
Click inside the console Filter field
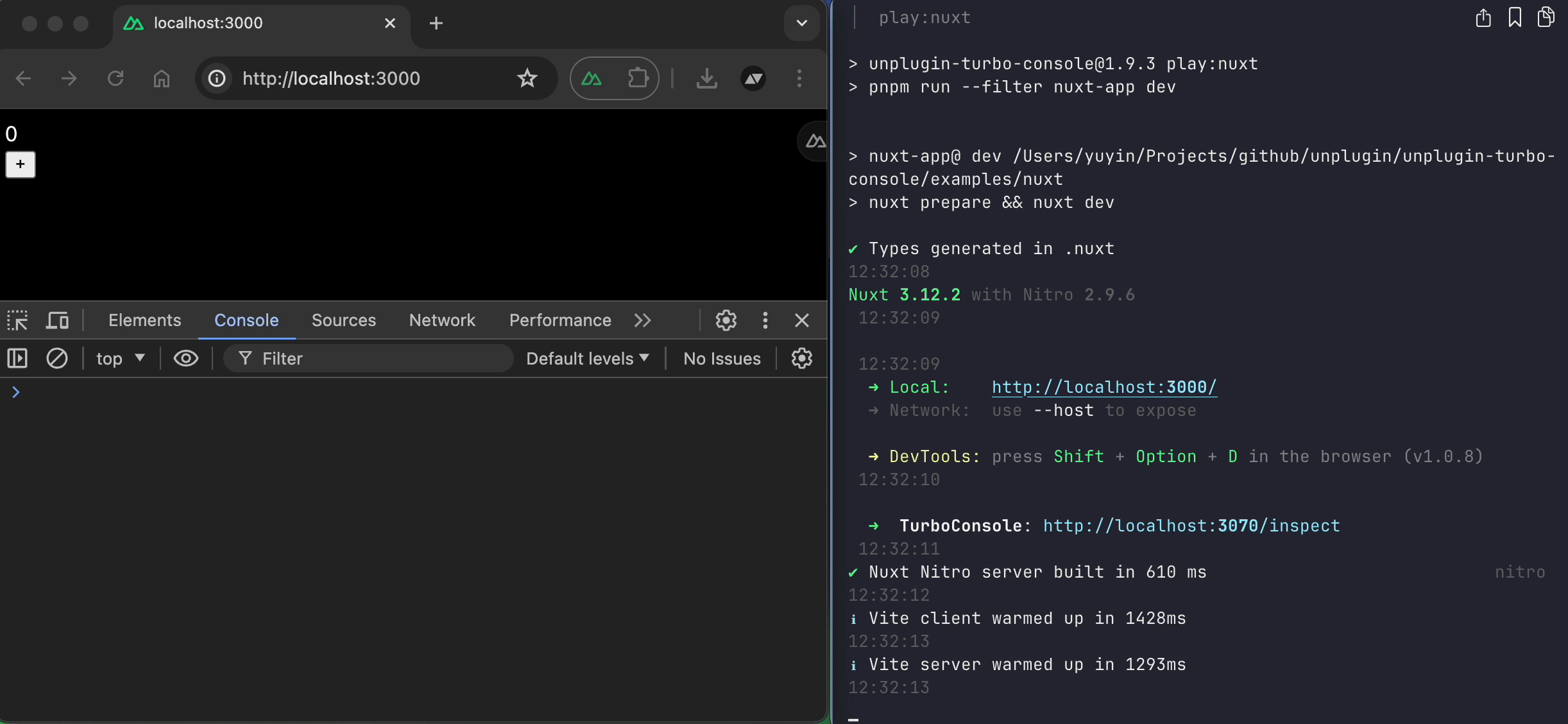click(x=369, y=358)
